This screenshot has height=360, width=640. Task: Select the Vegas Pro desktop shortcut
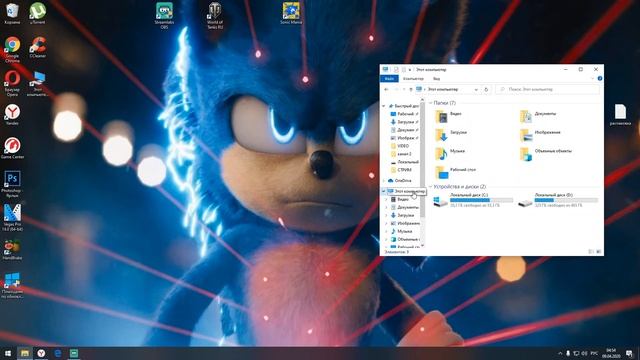click(12, 218)
